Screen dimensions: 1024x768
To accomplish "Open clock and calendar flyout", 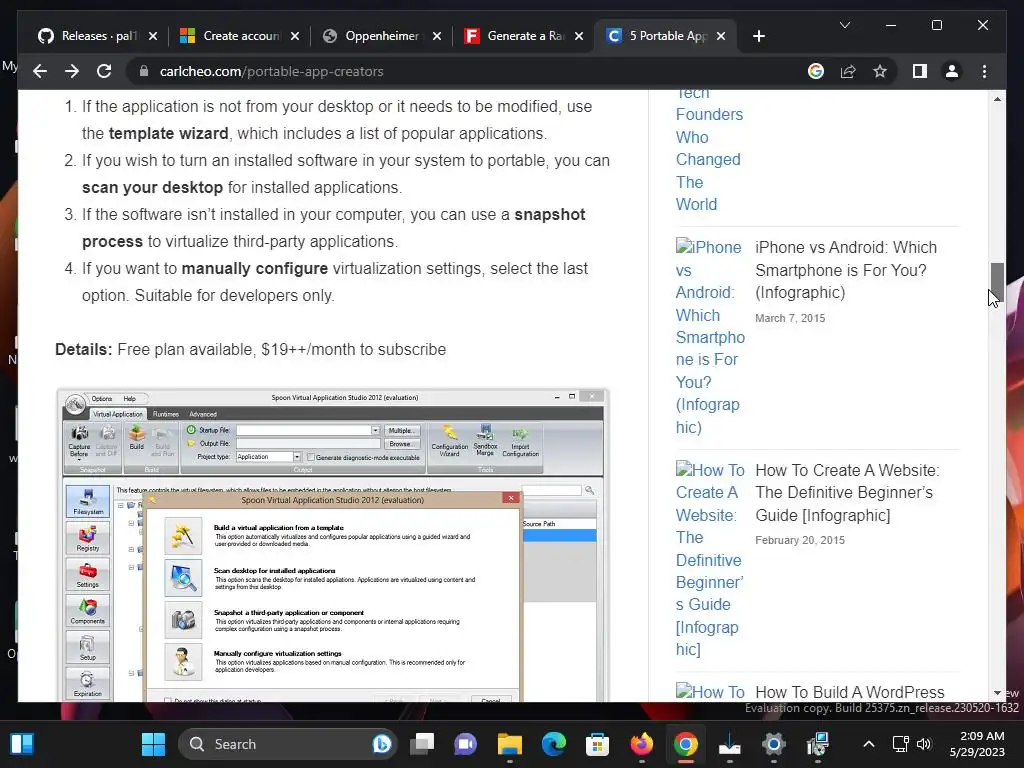I will [977, 744].
